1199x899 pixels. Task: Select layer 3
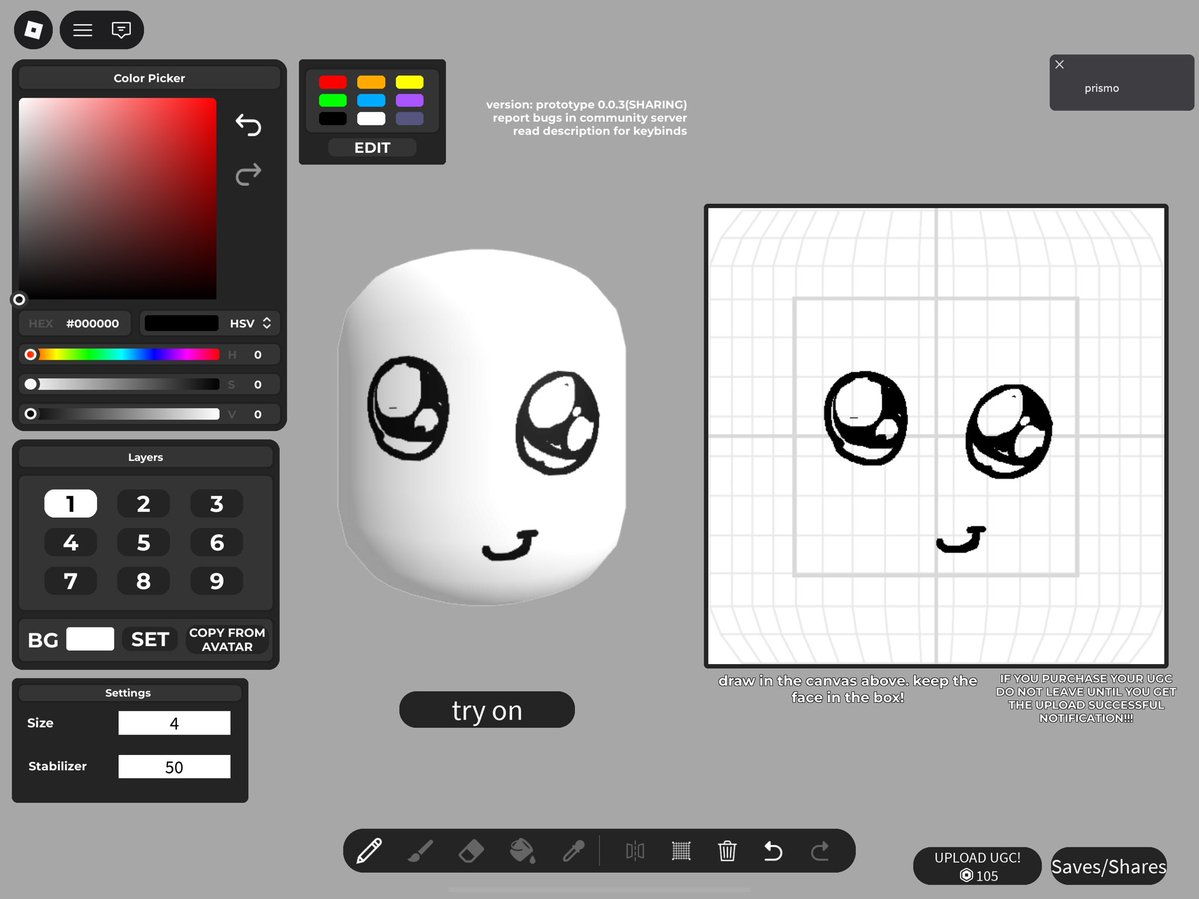coord(216,504)
